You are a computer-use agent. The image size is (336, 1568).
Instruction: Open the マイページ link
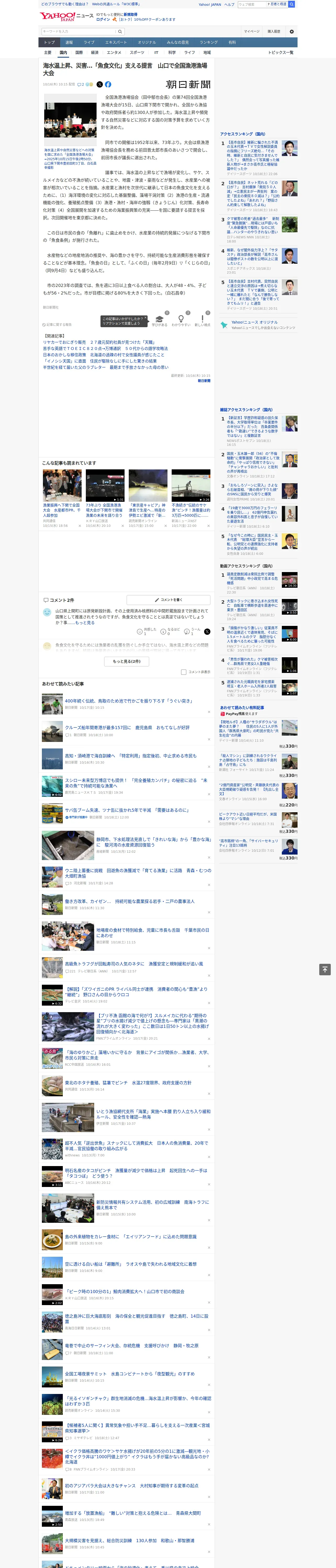(251, 32)
